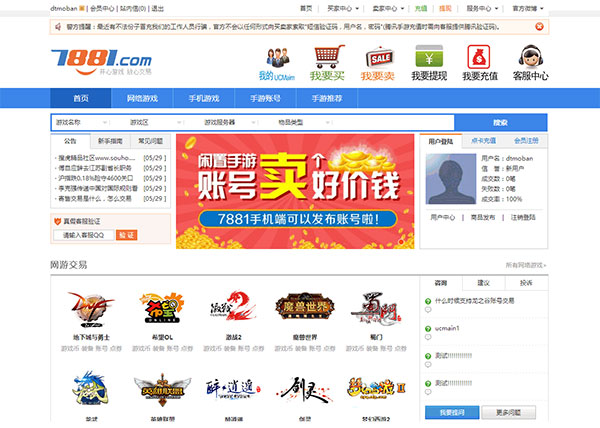
Task: Open the 物品类型 dropdown
Action: coord(303,122)
